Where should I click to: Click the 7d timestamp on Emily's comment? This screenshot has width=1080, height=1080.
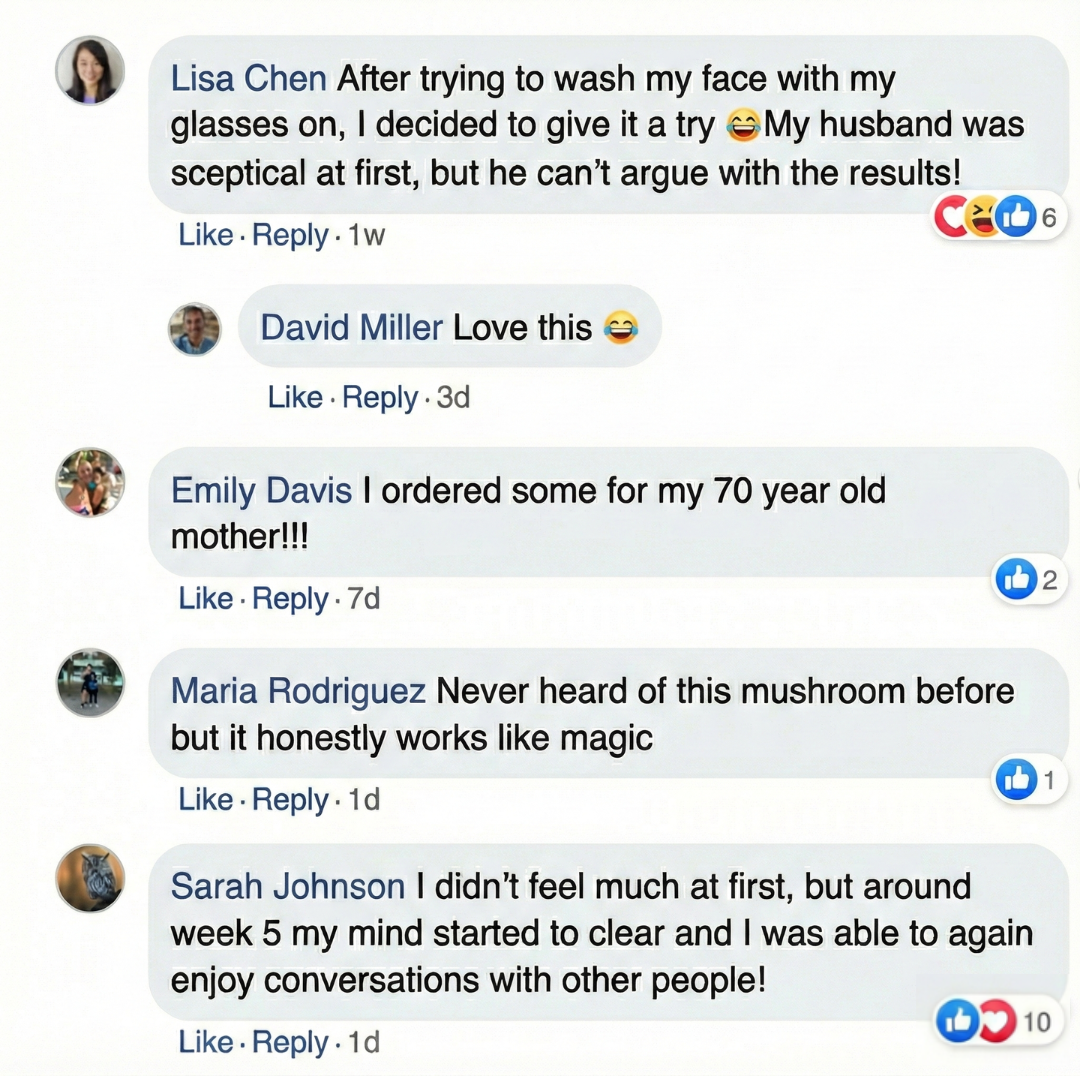click(363, 599)
